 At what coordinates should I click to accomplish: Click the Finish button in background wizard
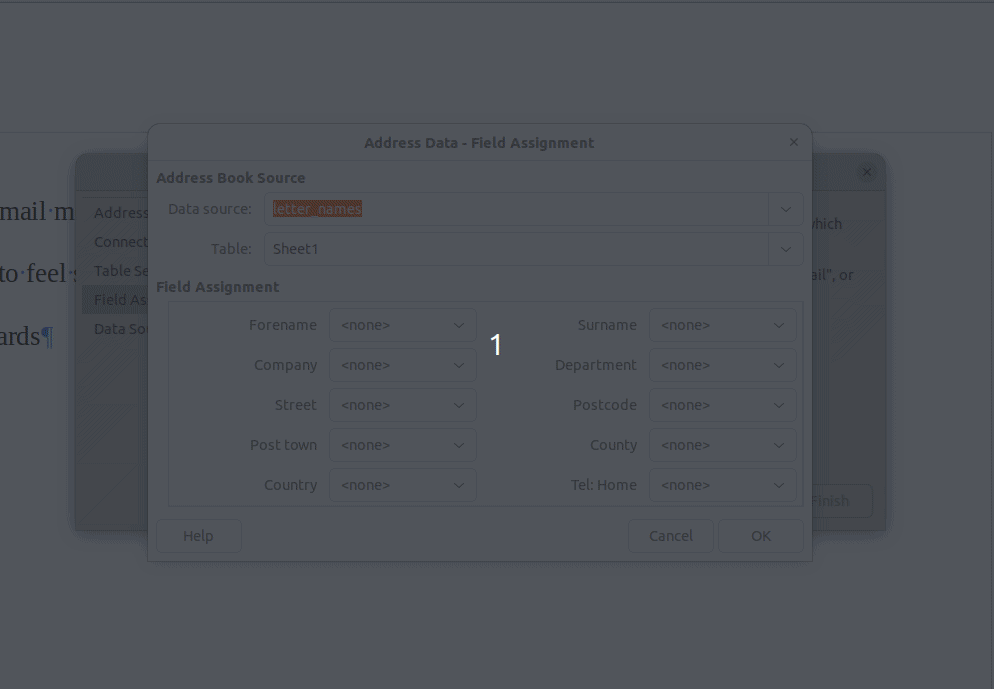[840, 501]
